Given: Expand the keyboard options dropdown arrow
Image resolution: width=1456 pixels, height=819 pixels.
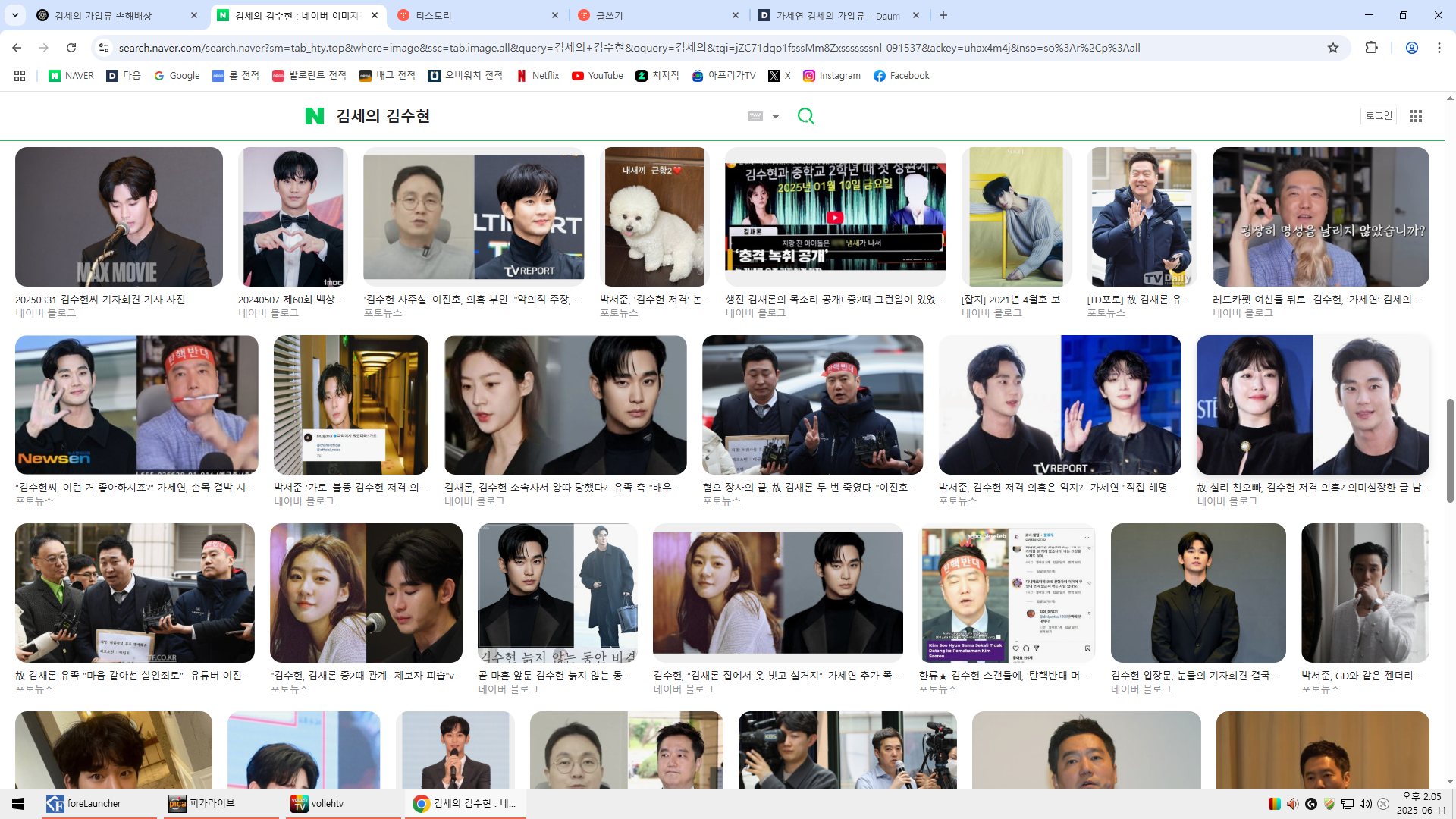Looking at the screenshot, I should tap(775, 117).
